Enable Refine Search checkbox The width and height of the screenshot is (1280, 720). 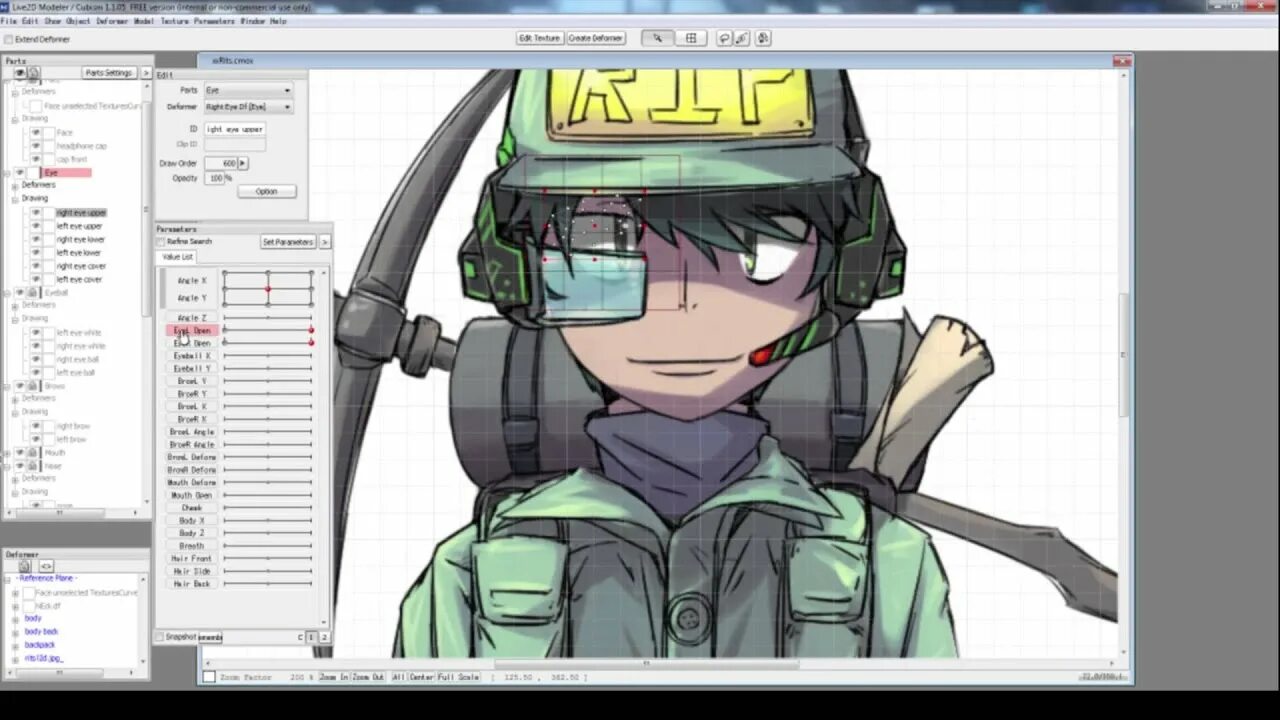(x=160, y=242)
